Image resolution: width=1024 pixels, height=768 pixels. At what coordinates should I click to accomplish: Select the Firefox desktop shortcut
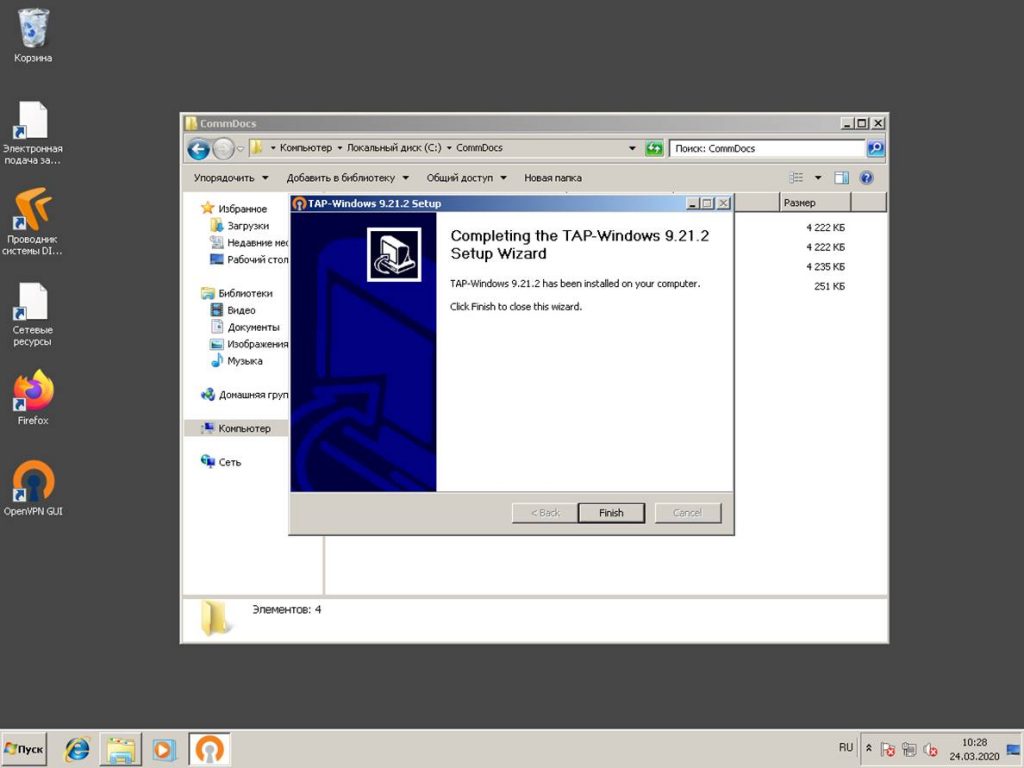[x=33, y=398]
